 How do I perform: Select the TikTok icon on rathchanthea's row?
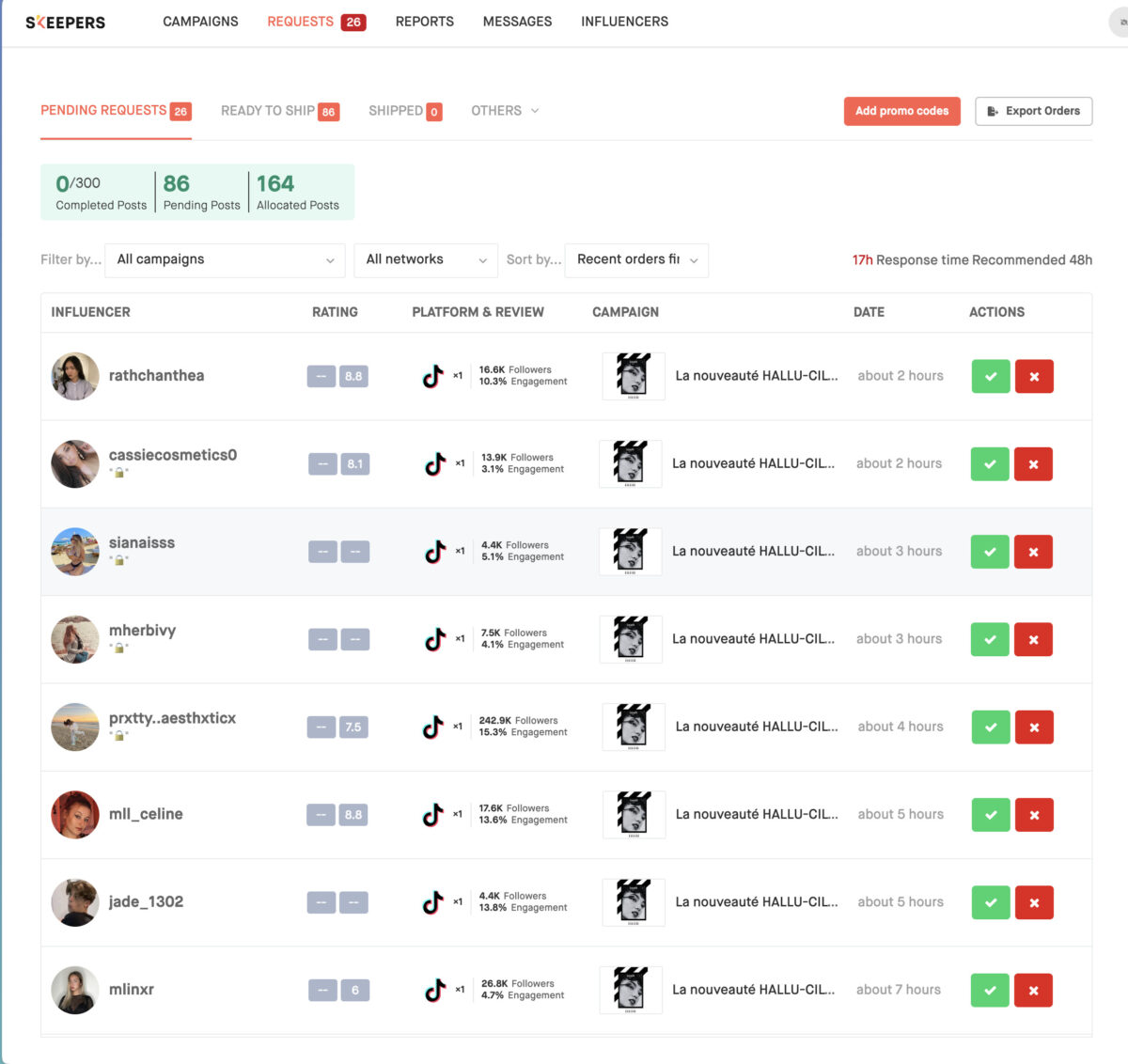click(x=434, y=376)
